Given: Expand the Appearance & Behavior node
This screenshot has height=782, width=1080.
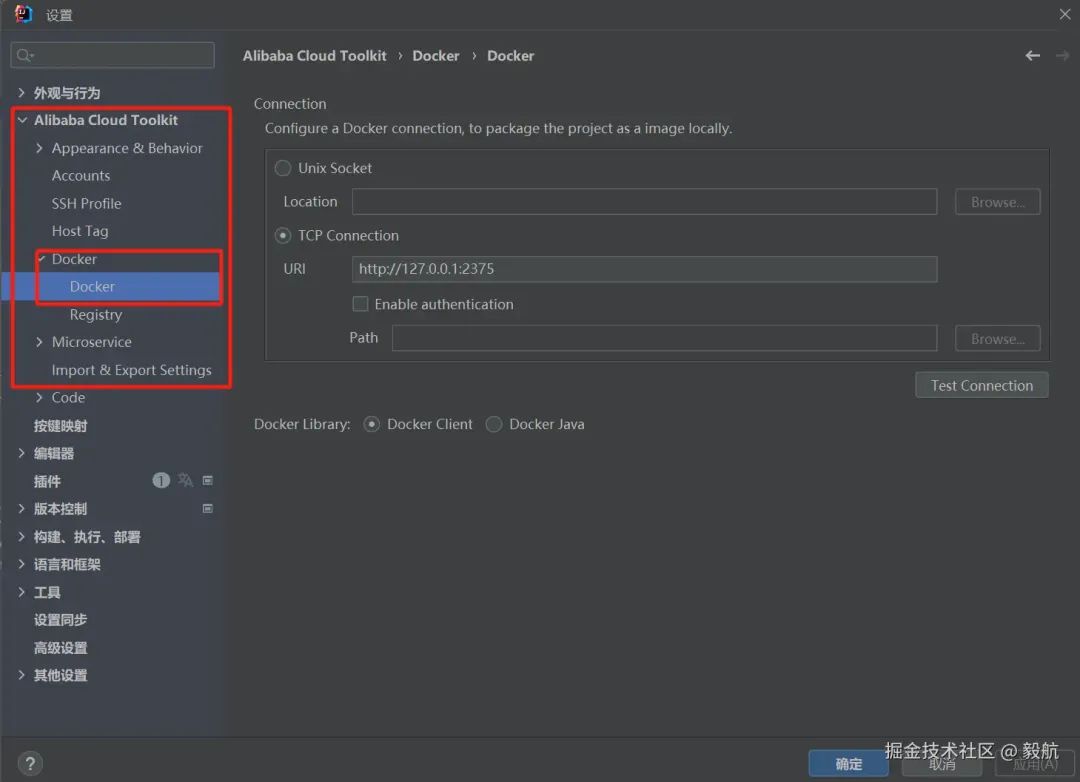Looking at the screenshot, I should click(x=39, y=148).
